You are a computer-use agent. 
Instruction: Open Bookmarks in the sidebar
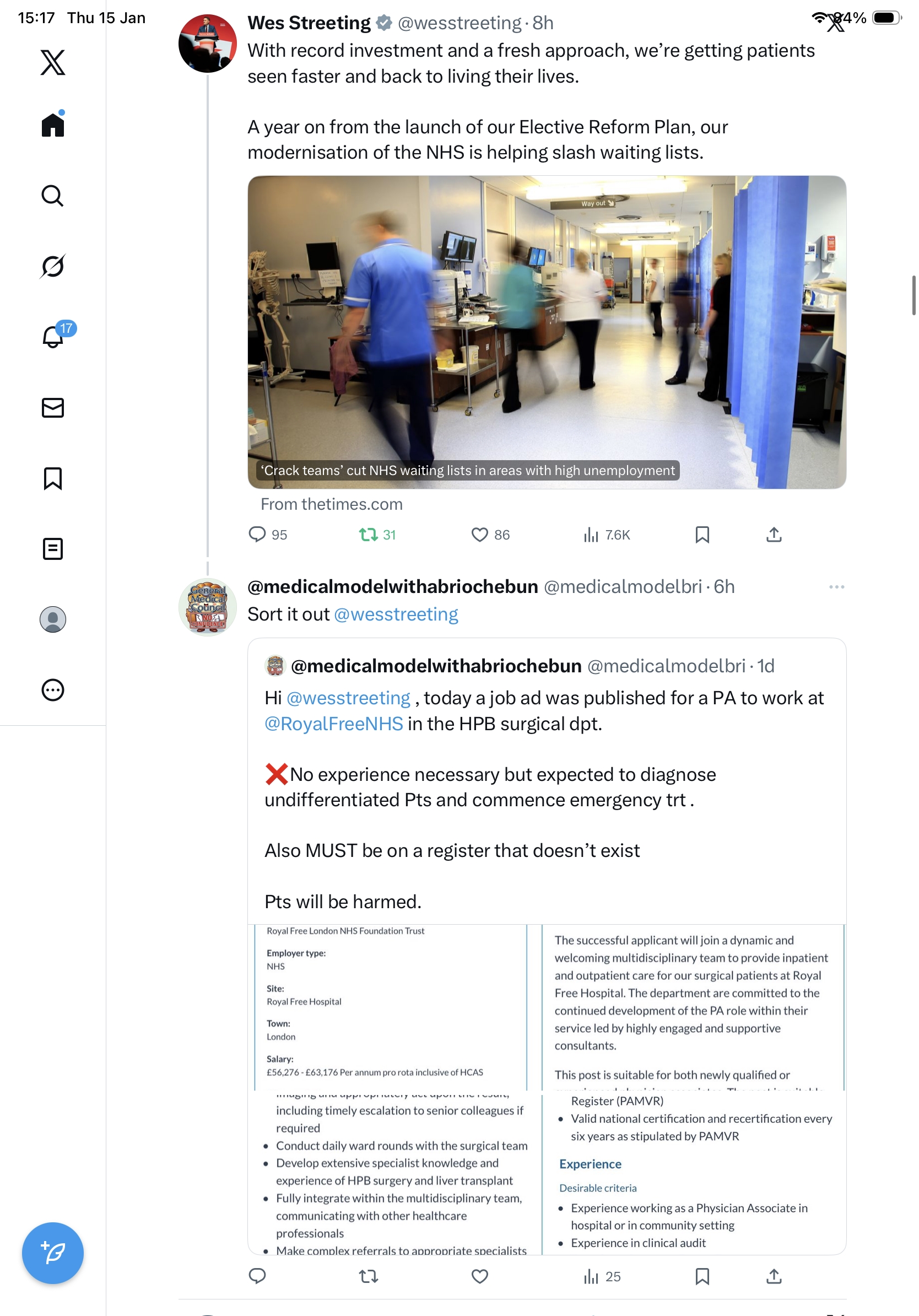pyautogui.click(x=53, y=478)
